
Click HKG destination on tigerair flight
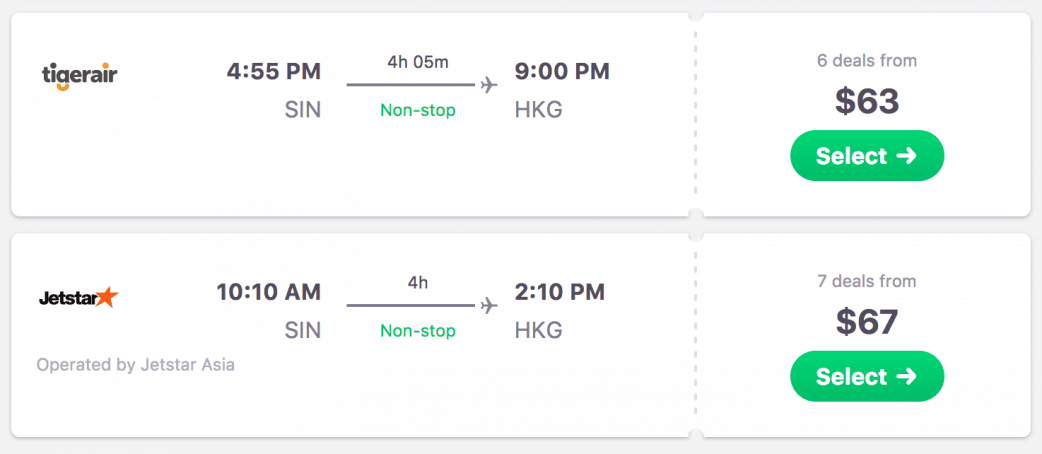[x=538, y=110]
